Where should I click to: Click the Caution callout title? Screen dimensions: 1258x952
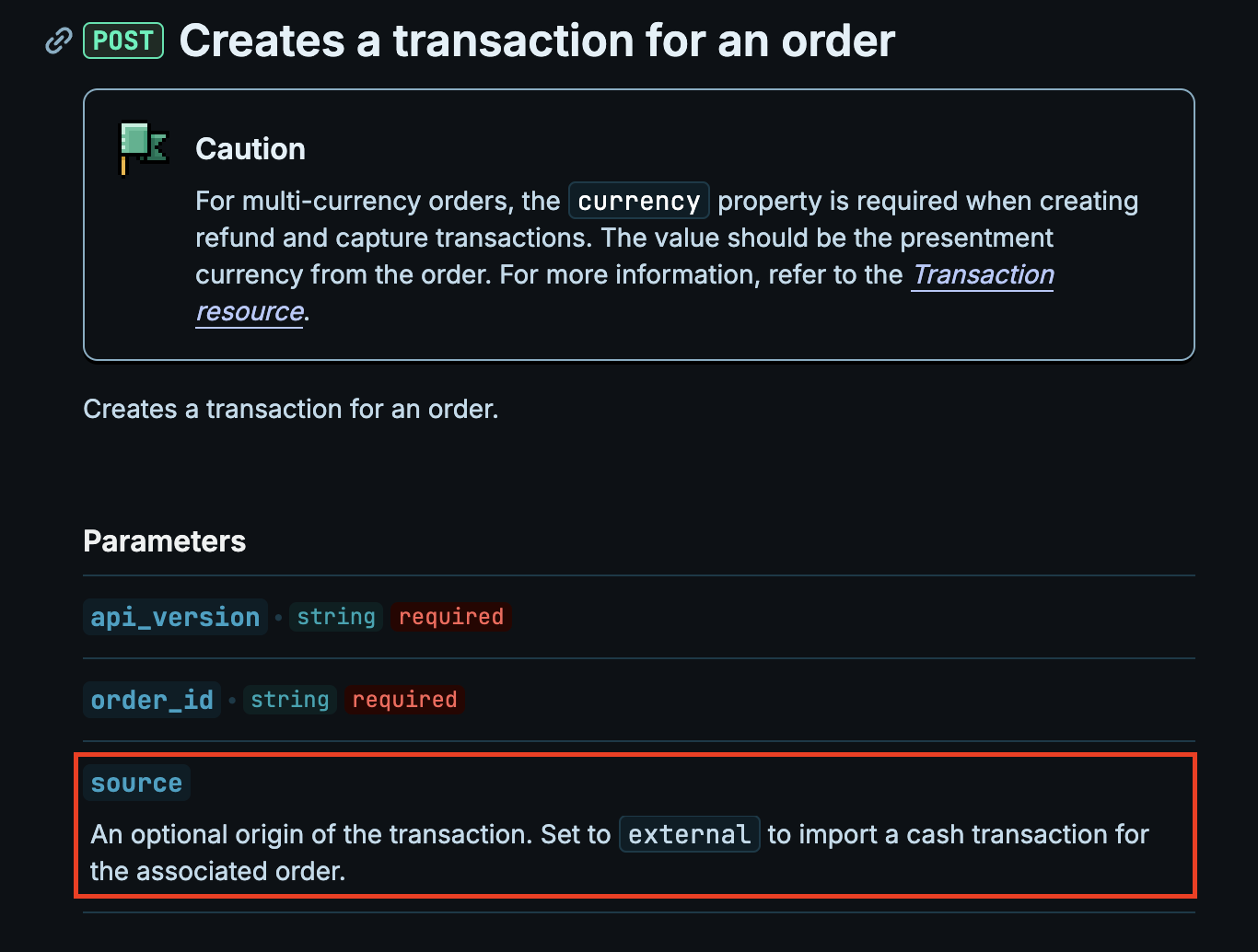tap(250, 149)
